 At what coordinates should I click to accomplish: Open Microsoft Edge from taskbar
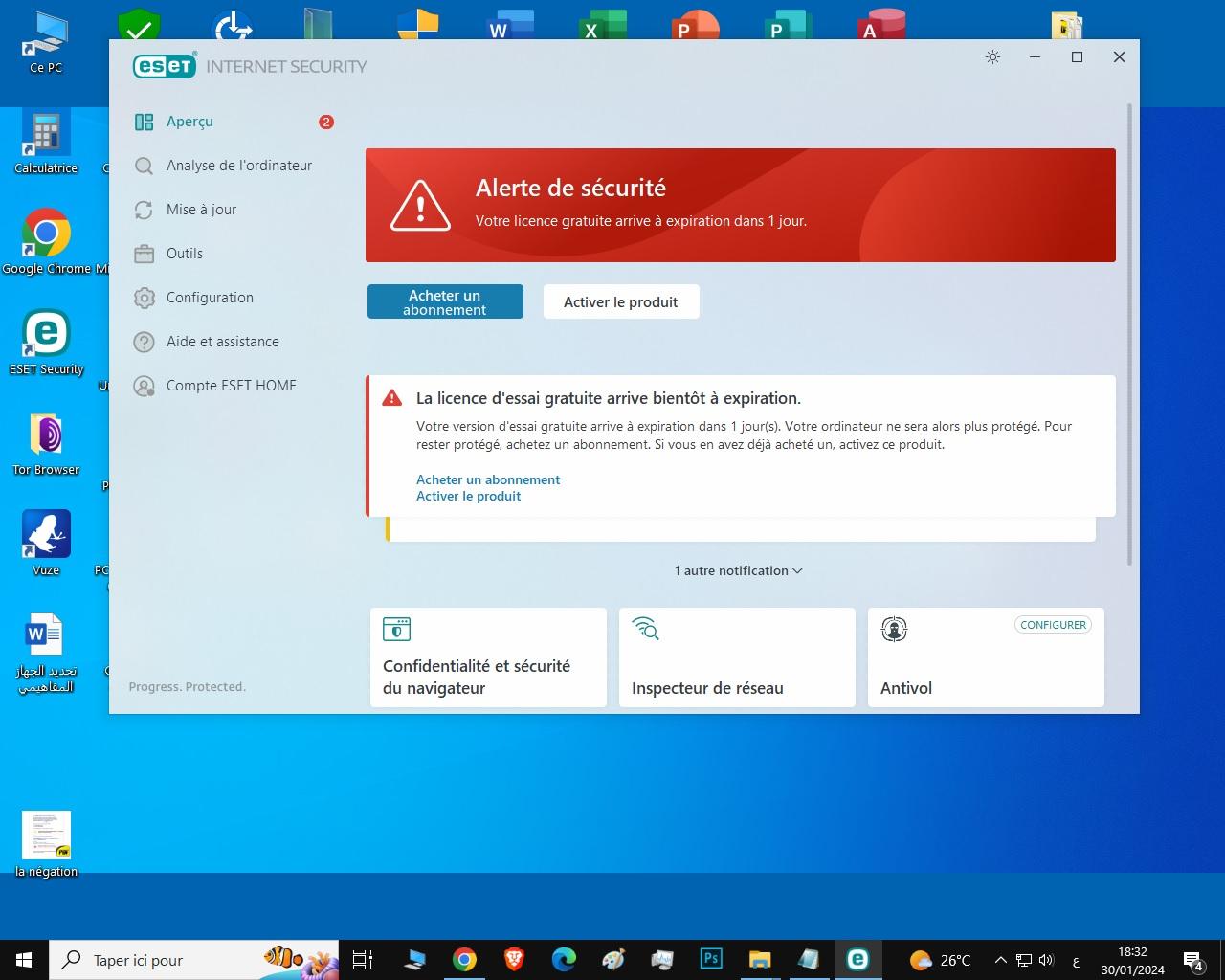coord(564,959)
